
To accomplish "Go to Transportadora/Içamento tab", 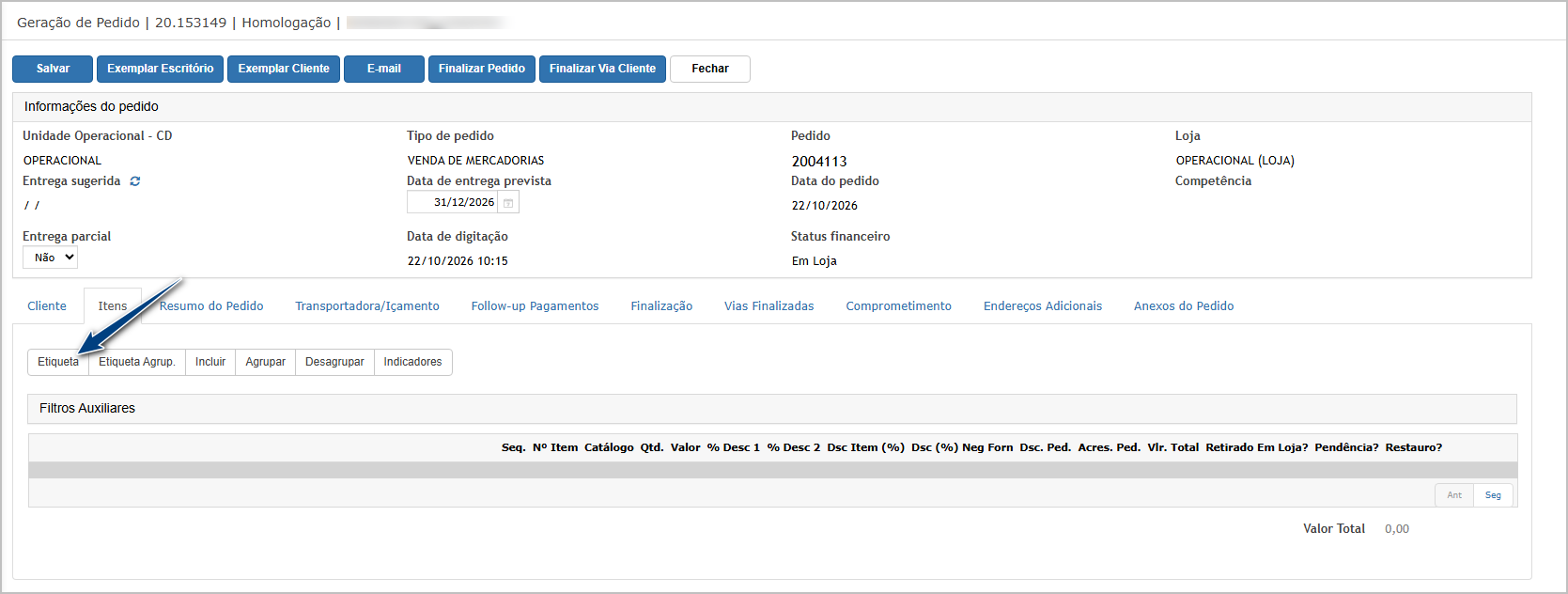I will click(367, 306).
